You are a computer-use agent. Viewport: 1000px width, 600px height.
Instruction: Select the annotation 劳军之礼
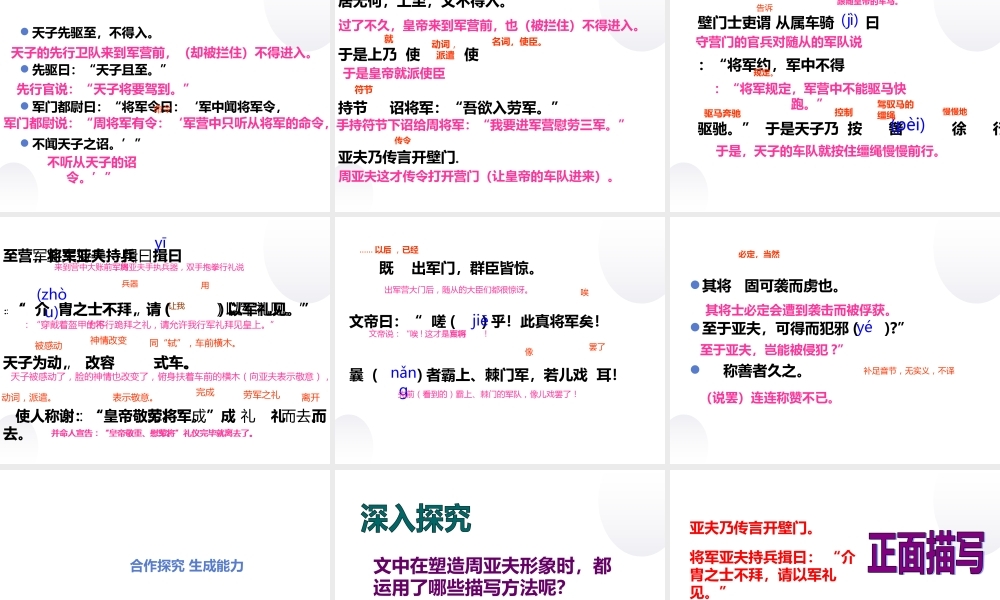(261, 395)
